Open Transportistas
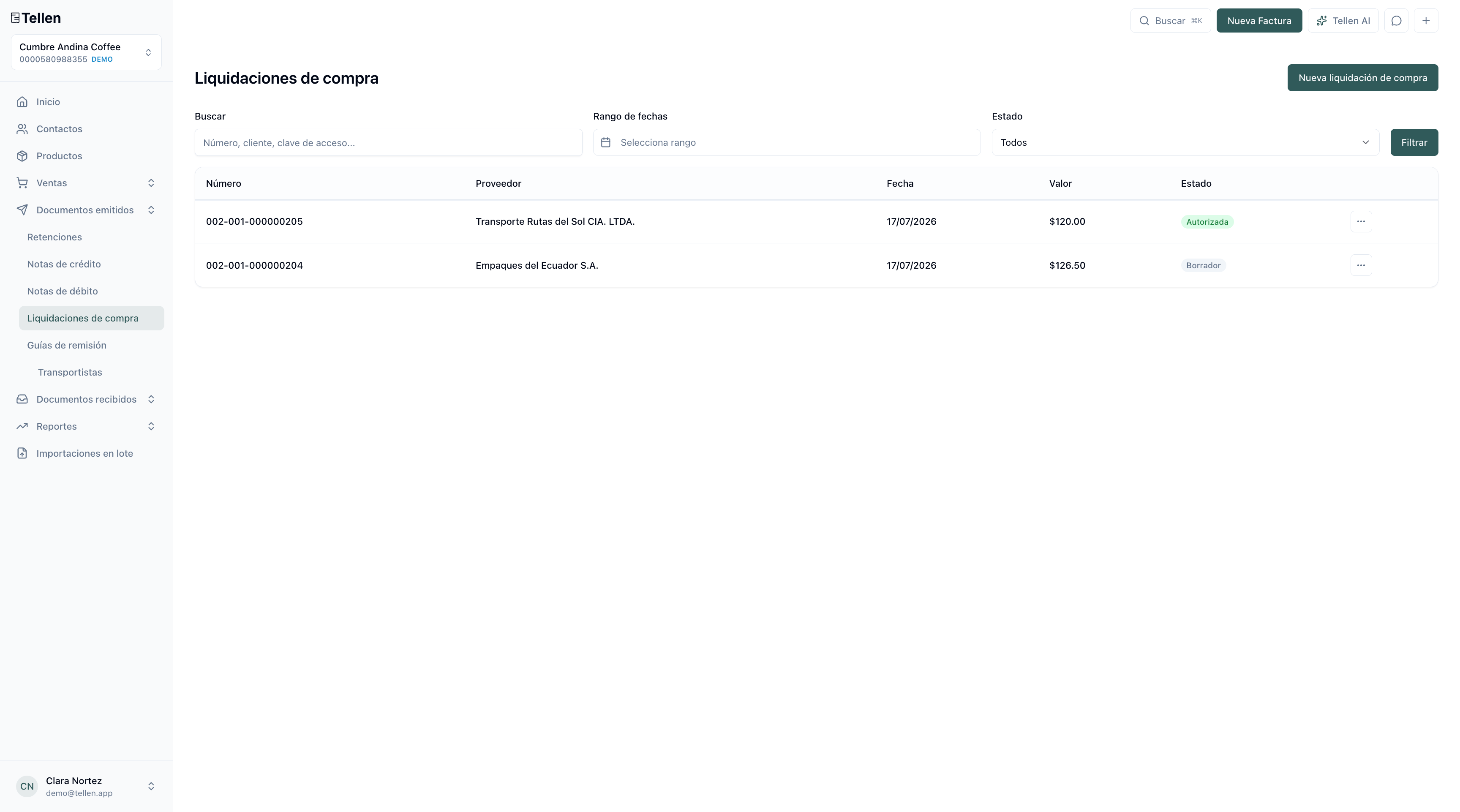This screenshot has height=812, width=1460. (70, 372)
